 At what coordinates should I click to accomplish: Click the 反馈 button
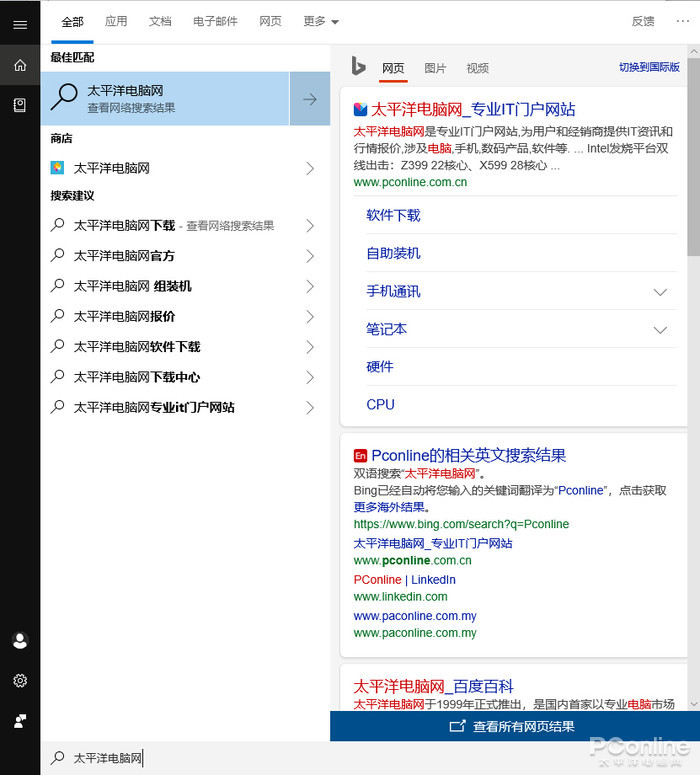coord(643,21)
